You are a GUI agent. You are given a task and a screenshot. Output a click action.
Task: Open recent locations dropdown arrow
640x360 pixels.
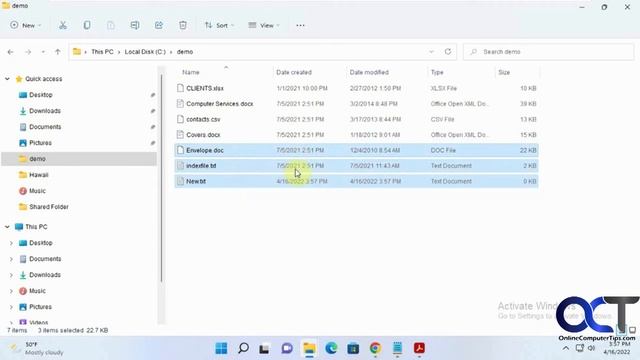coord(43,52)
